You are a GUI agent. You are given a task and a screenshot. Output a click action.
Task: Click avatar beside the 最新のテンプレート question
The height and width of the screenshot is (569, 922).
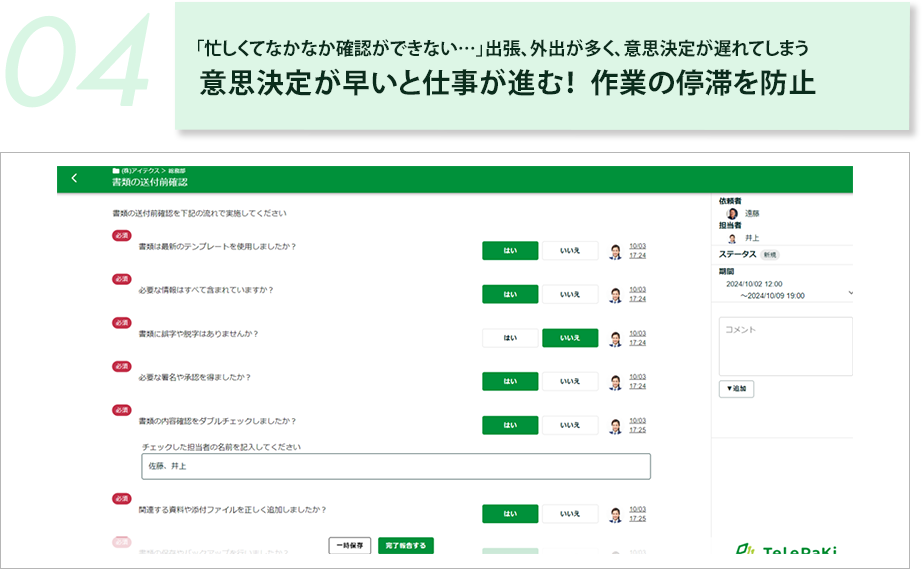[x=616, y=252]
